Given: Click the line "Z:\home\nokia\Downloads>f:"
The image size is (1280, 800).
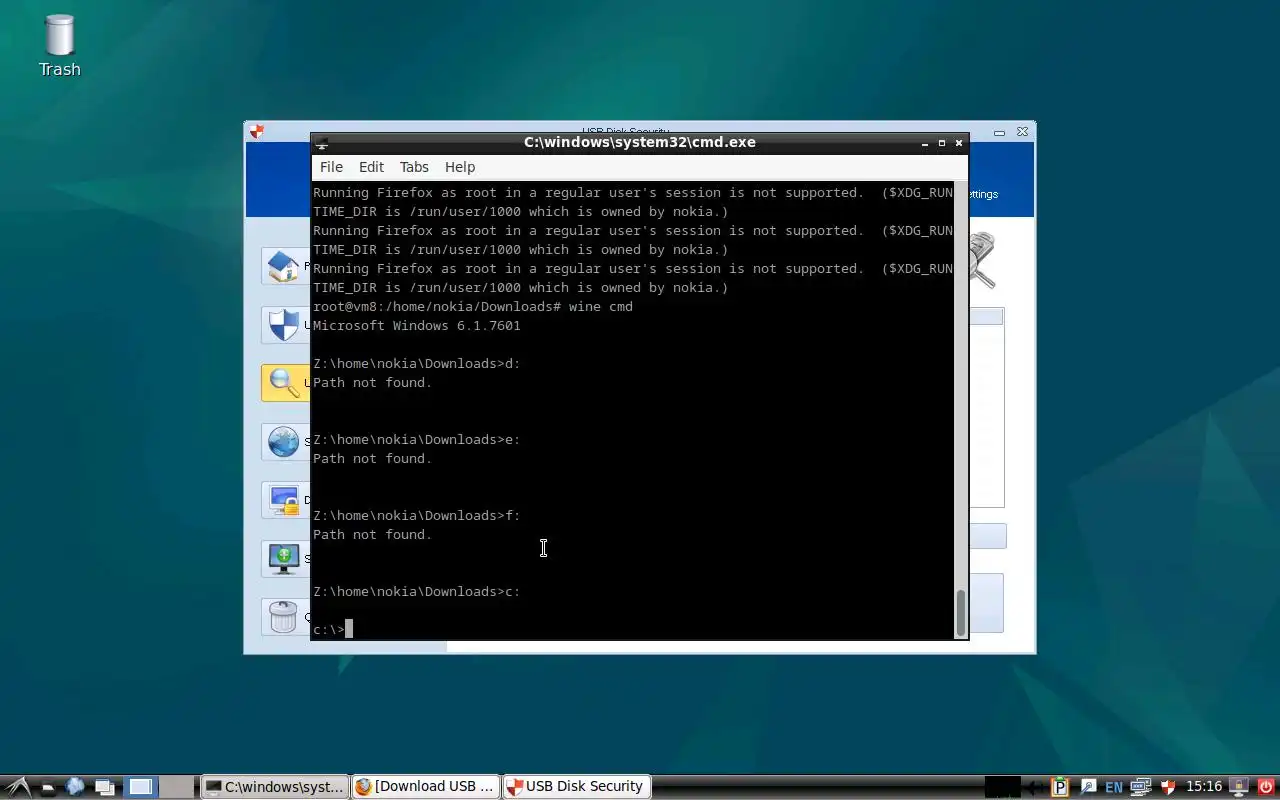Looking at the screenshot, I should [x=417, y=515].
